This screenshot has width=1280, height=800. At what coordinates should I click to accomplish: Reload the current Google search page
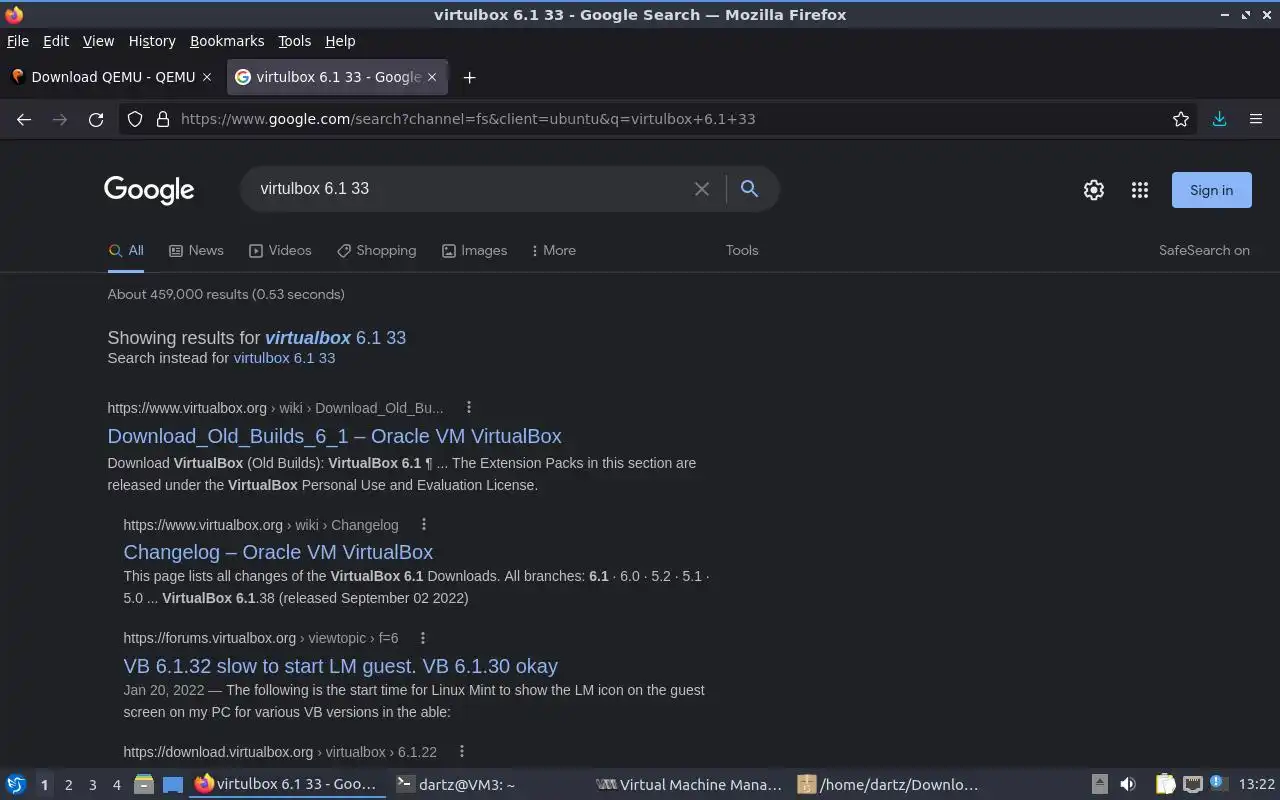point(96,119)
